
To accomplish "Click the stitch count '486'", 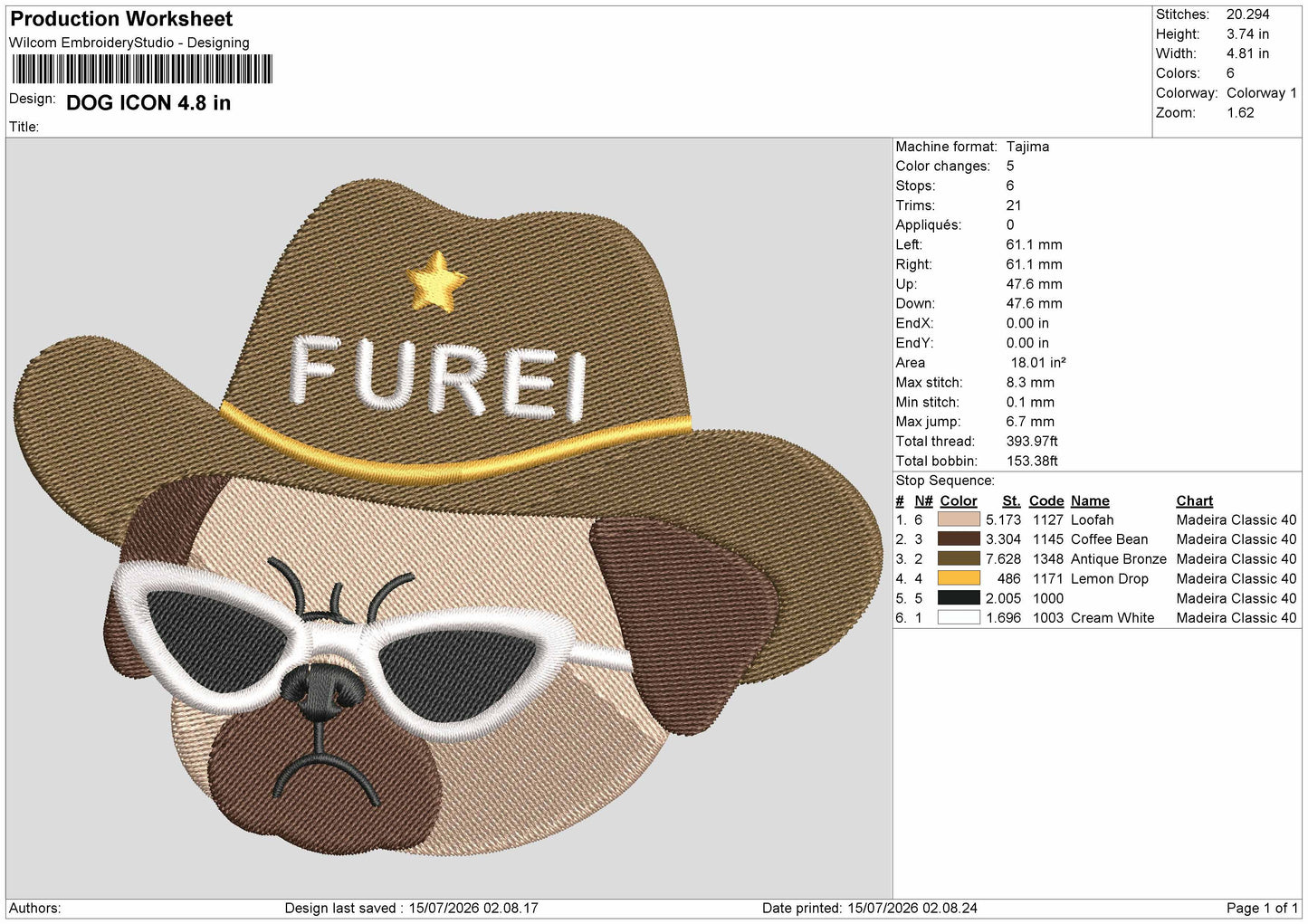I will [1009, 579].
